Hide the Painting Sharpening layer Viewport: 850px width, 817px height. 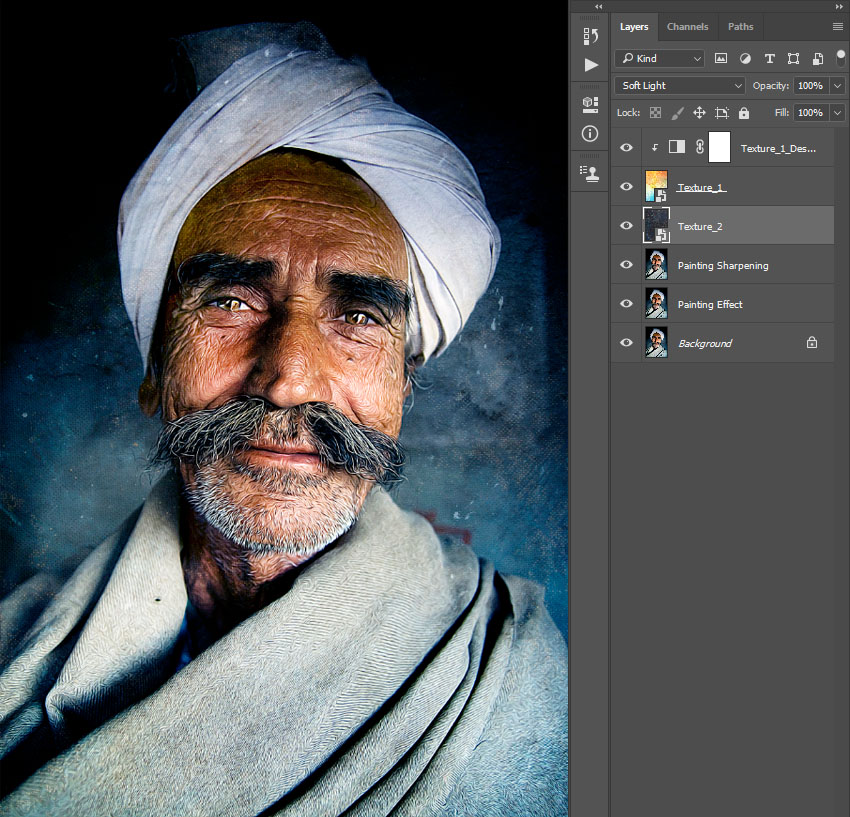tap(627, 265)
